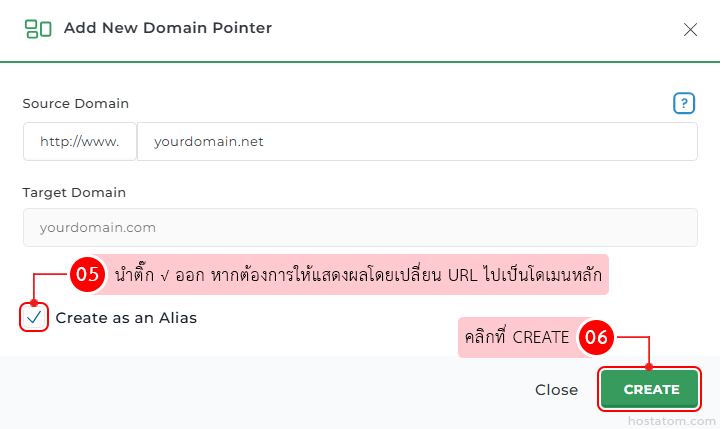The height and width of the screenshot is (429, 720).
Task: Click the Target Domain label
Action: tap(74, 192)
